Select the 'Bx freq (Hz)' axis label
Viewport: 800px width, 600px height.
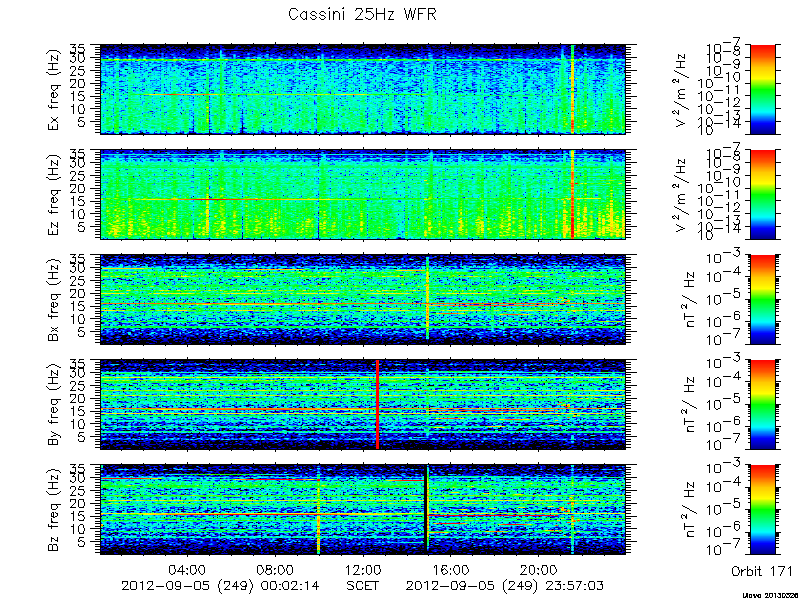[x=54, y=299]
